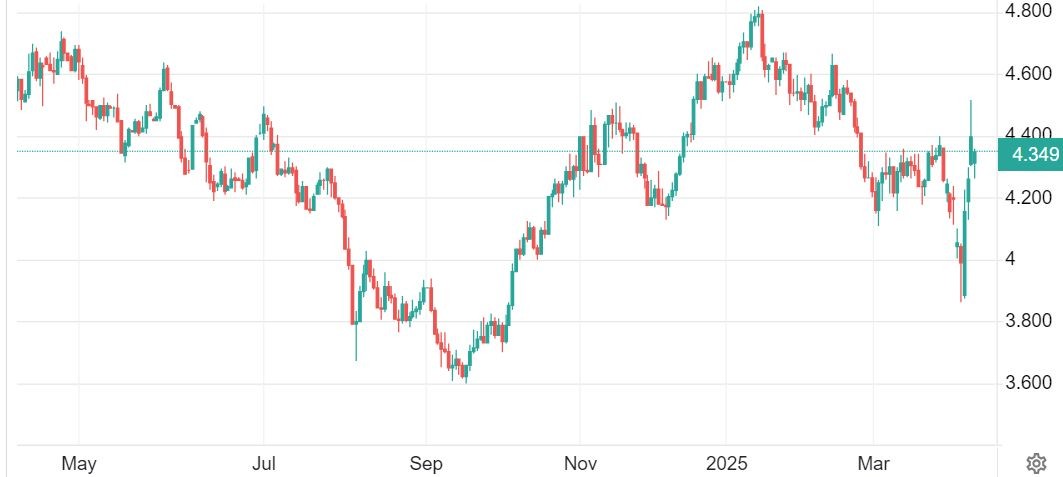Click the 3.800 price axis label

tap(1026, 321)
